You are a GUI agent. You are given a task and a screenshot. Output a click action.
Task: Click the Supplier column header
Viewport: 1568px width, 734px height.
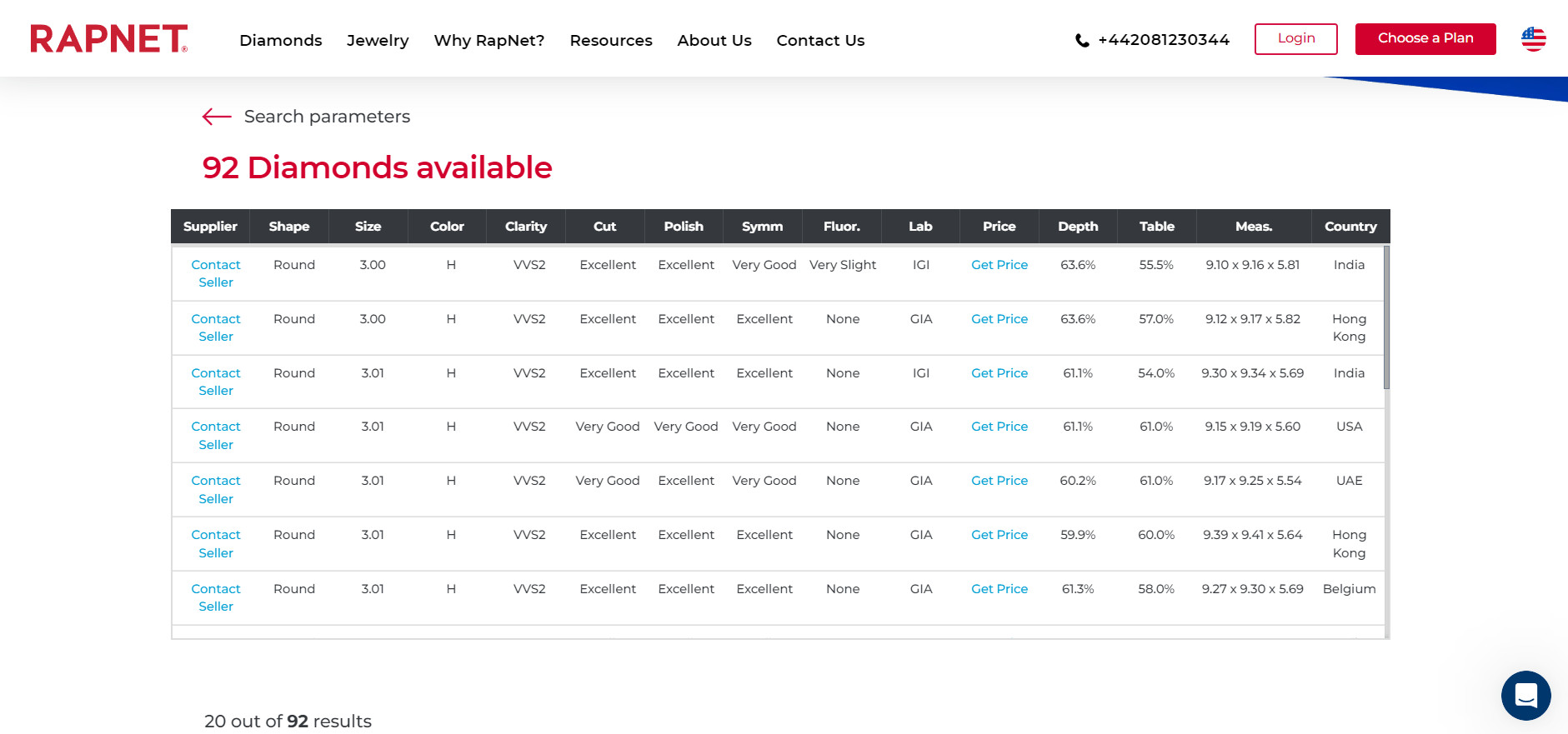(x=210, y=227)
